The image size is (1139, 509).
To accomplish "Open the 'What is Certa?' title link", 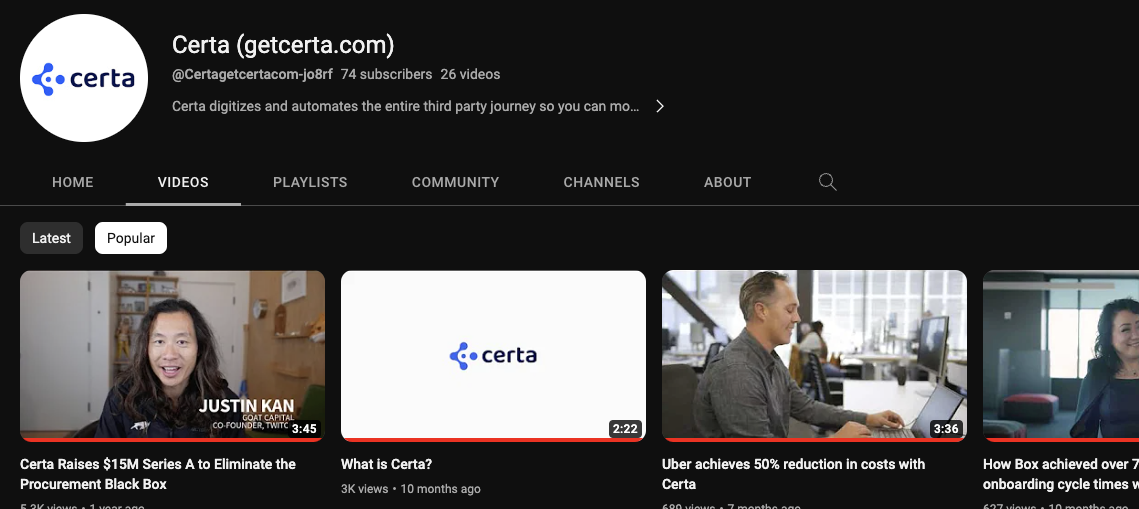I will [x=386, y=464].
